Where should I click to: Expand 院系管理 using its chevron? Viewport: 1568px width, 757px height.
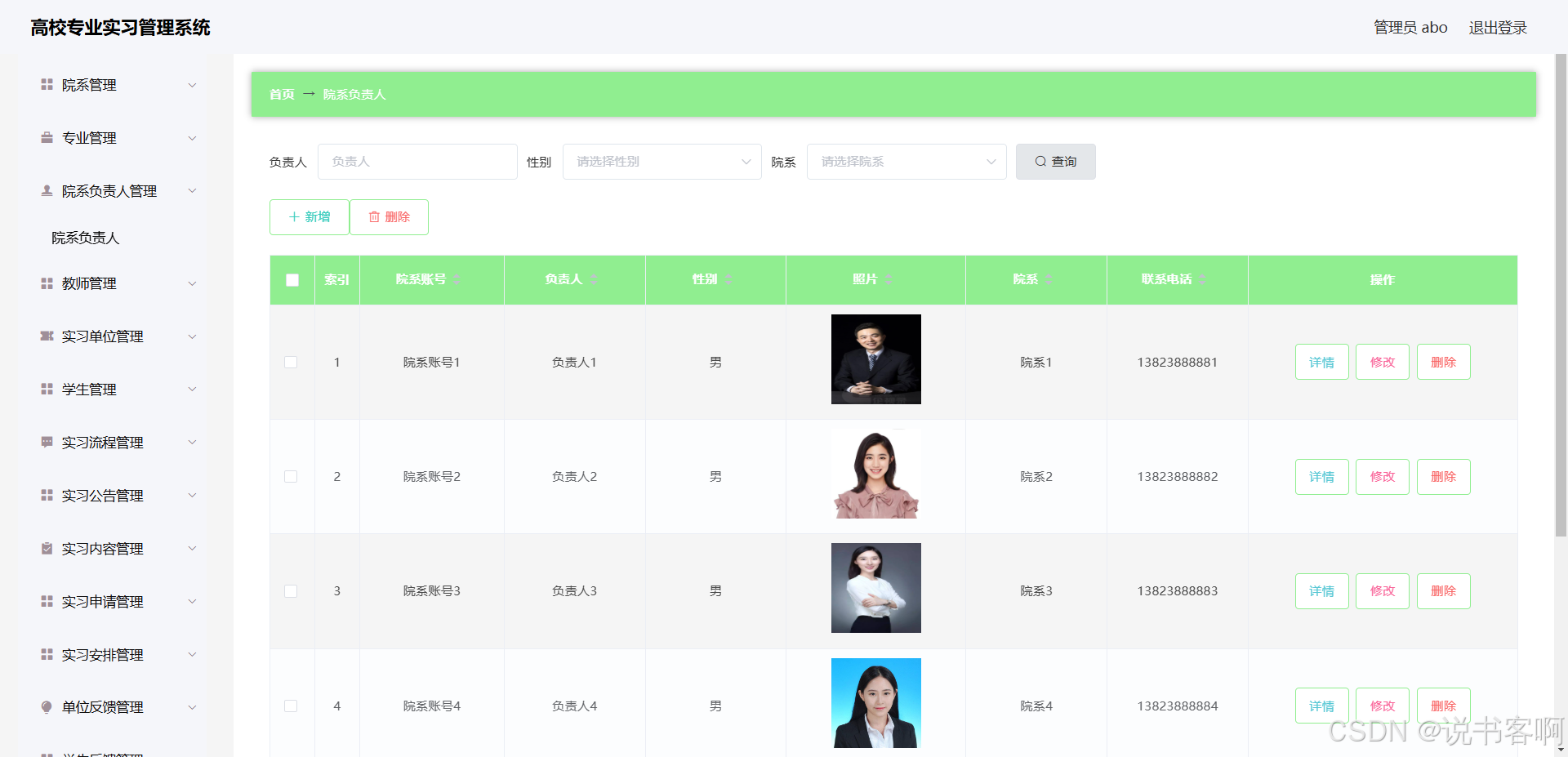192,85
